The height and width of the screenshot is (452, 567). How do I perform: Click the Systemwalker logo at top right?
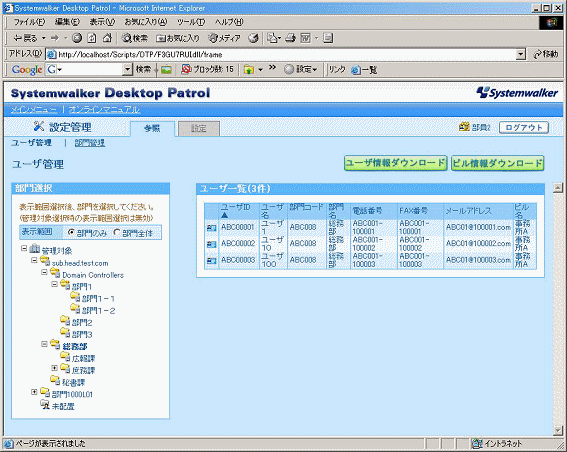click(x=517, y=93)
